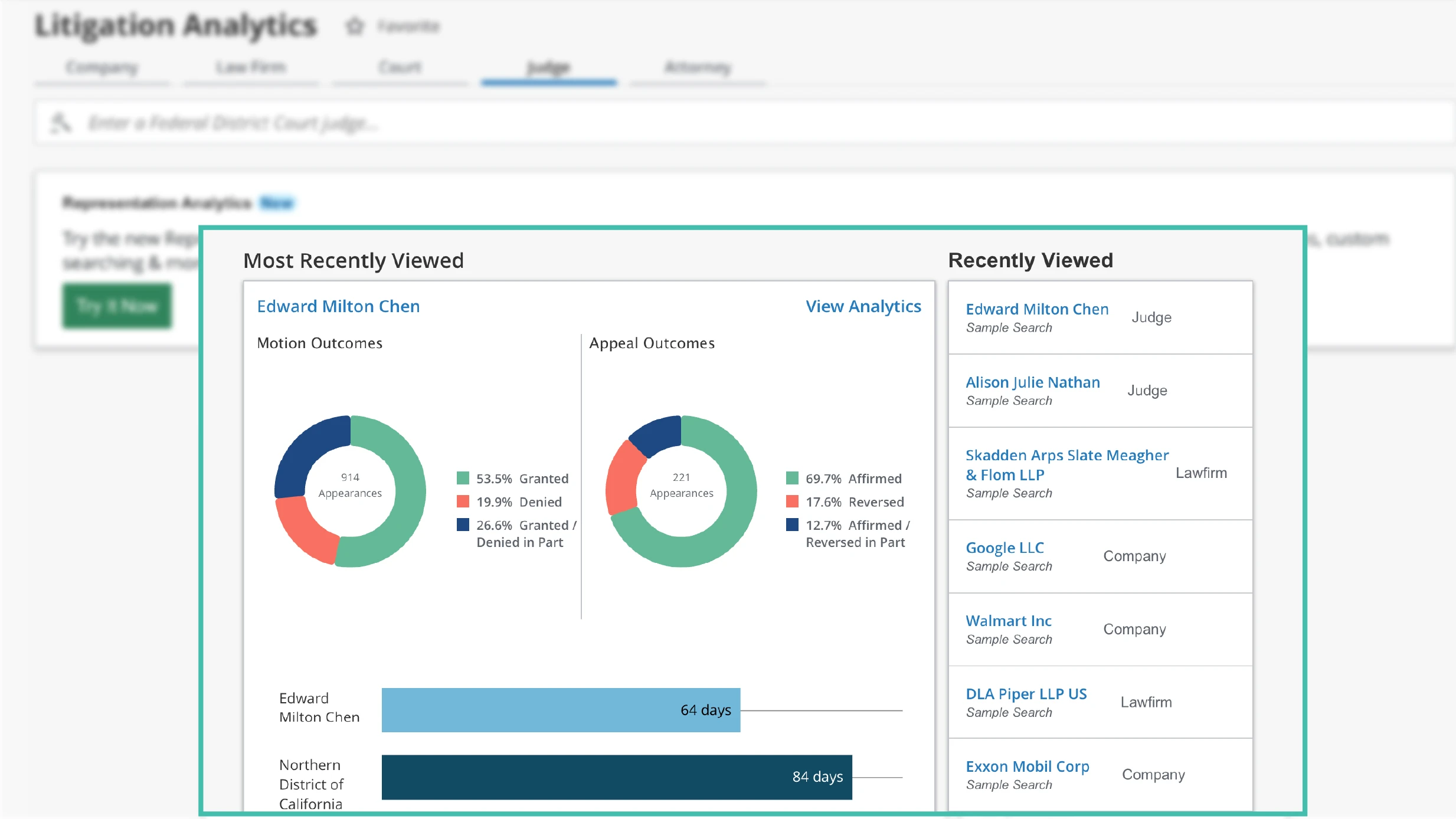
Task: Open Walmart Inc sample search
Action: (1008, 621)
